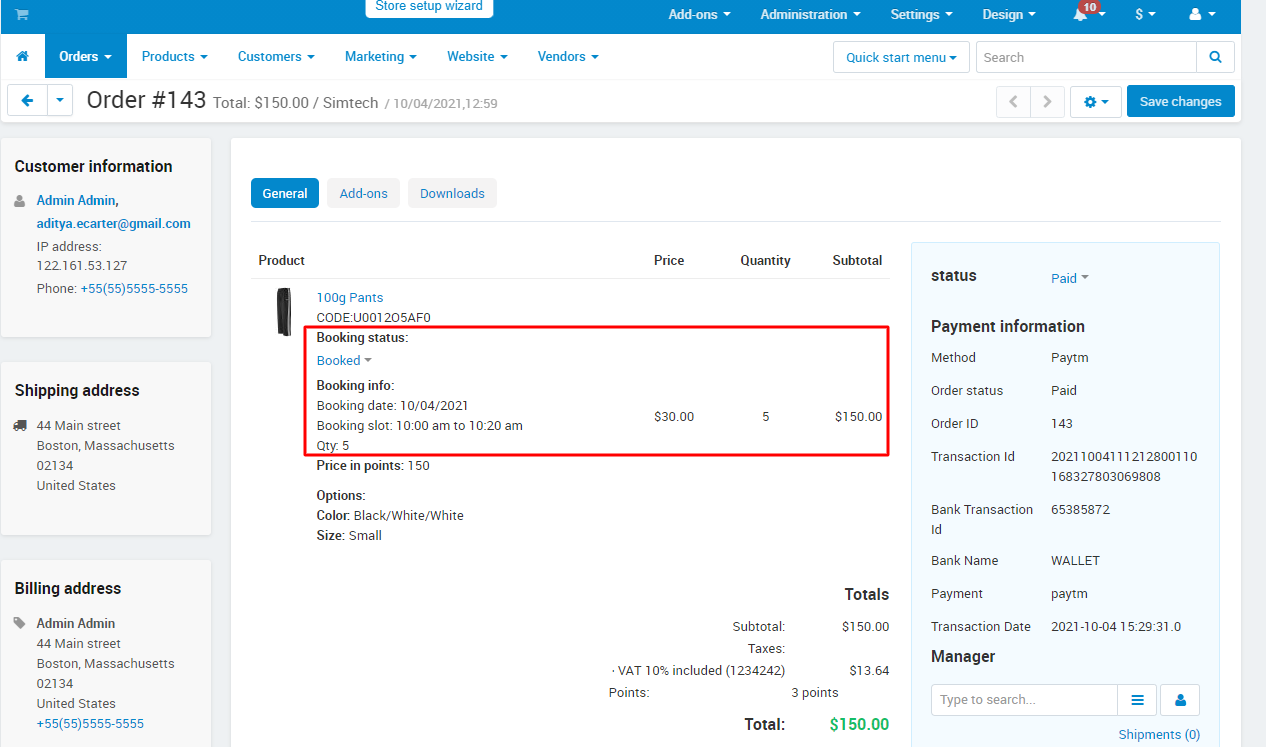The width and height of the screenshot is (1266, 747).
Task: Click the manager search input field
Action: pos(1024,700)
